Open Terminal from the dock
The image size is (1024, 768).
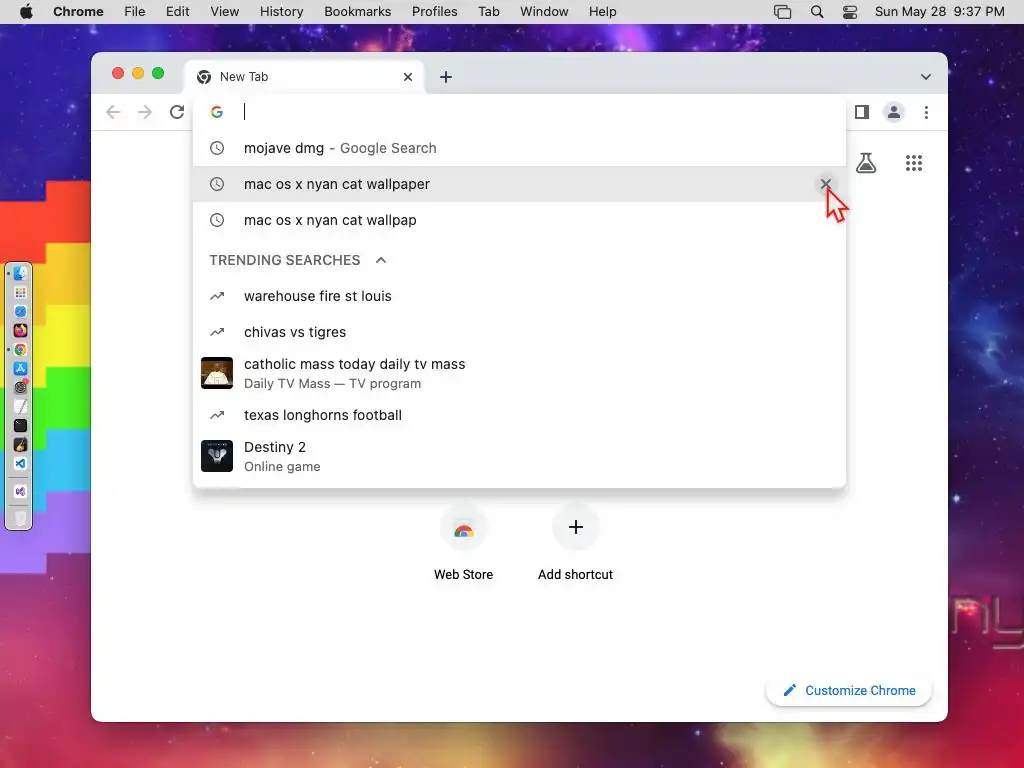tap(20, 426)
